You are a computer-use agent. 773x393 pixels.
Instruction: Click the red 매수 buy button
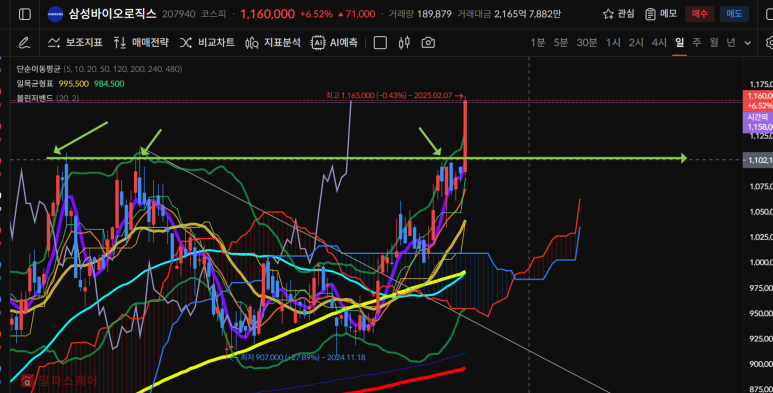tap(699, 14)
